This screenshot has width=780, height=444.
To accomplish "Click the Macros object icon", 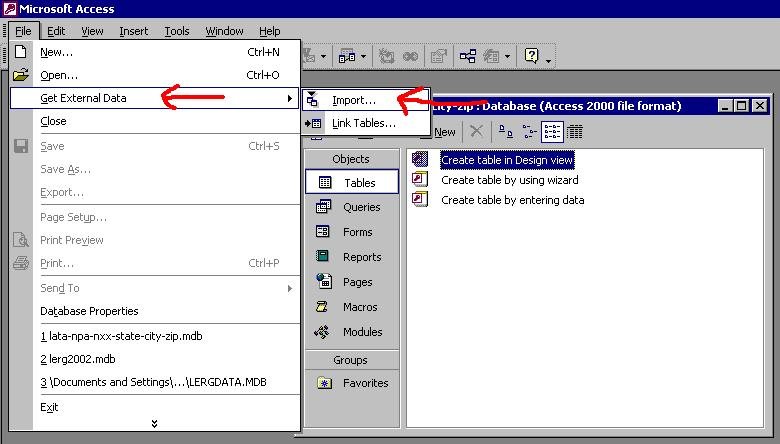I will pos(322,306).
